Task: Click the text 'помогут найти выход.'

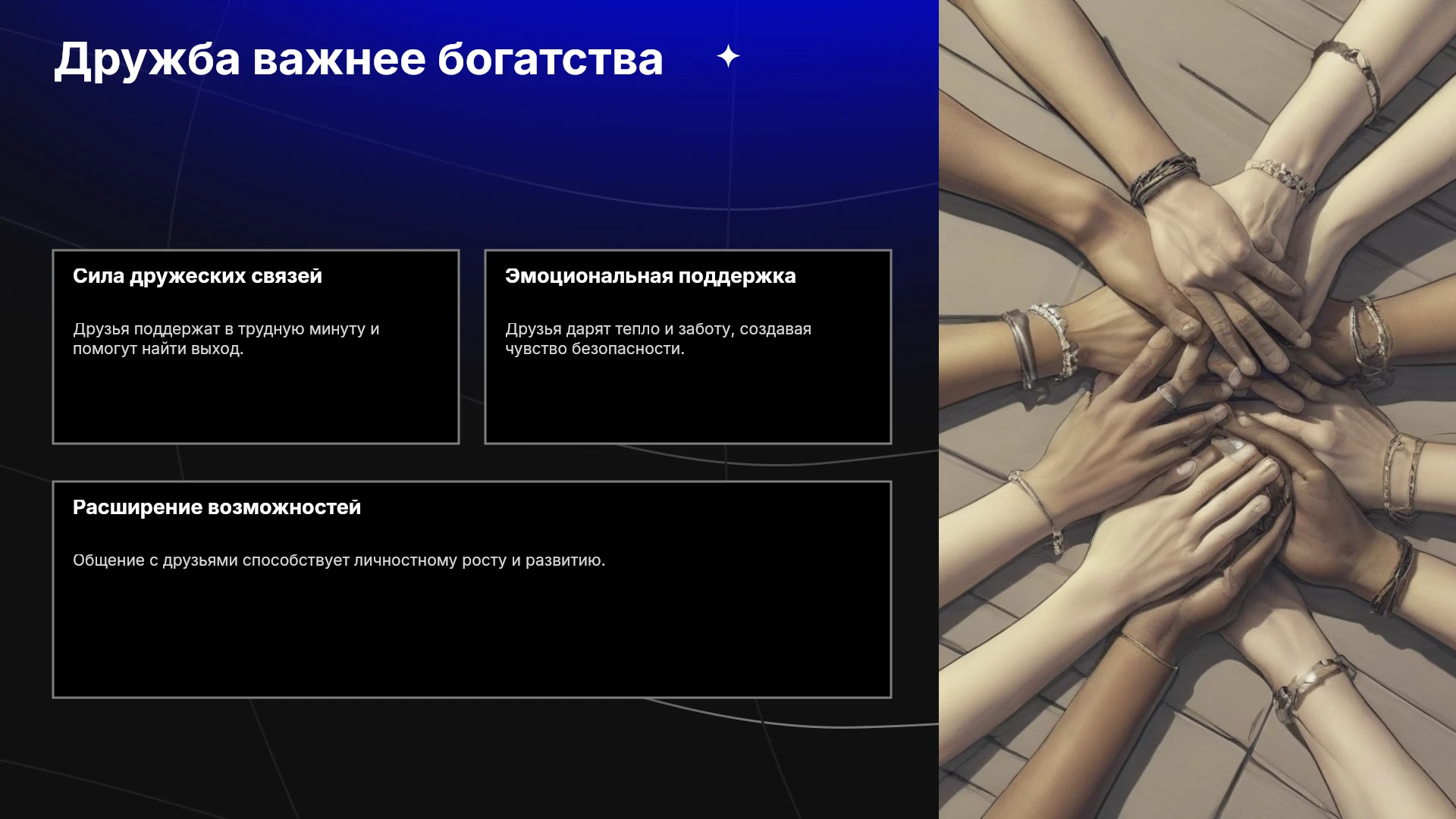Action: coord(158,349)
